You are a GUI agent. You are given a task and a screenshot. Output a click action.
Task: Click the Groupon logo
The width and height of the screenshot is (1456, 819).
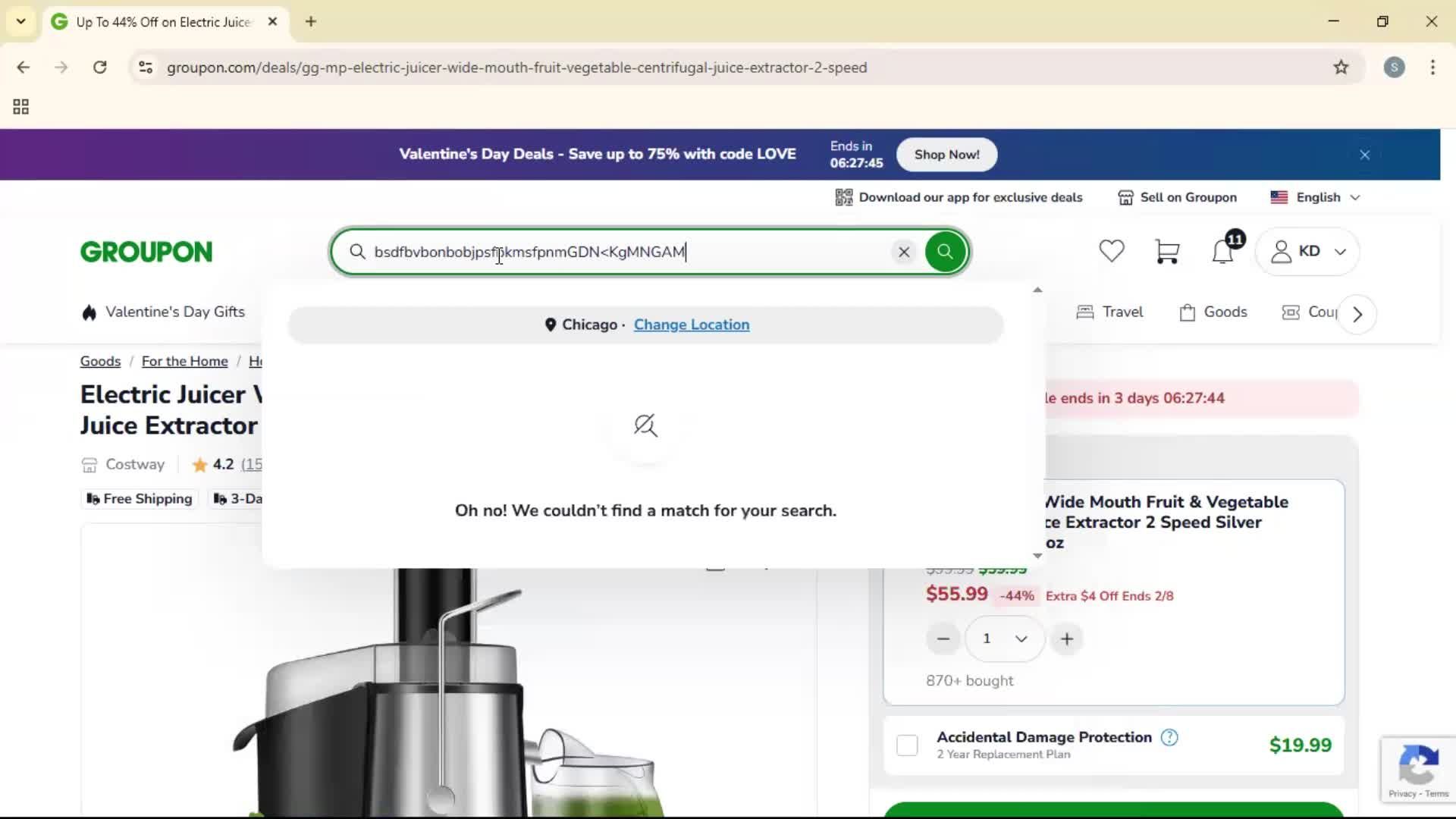point(146,251)
